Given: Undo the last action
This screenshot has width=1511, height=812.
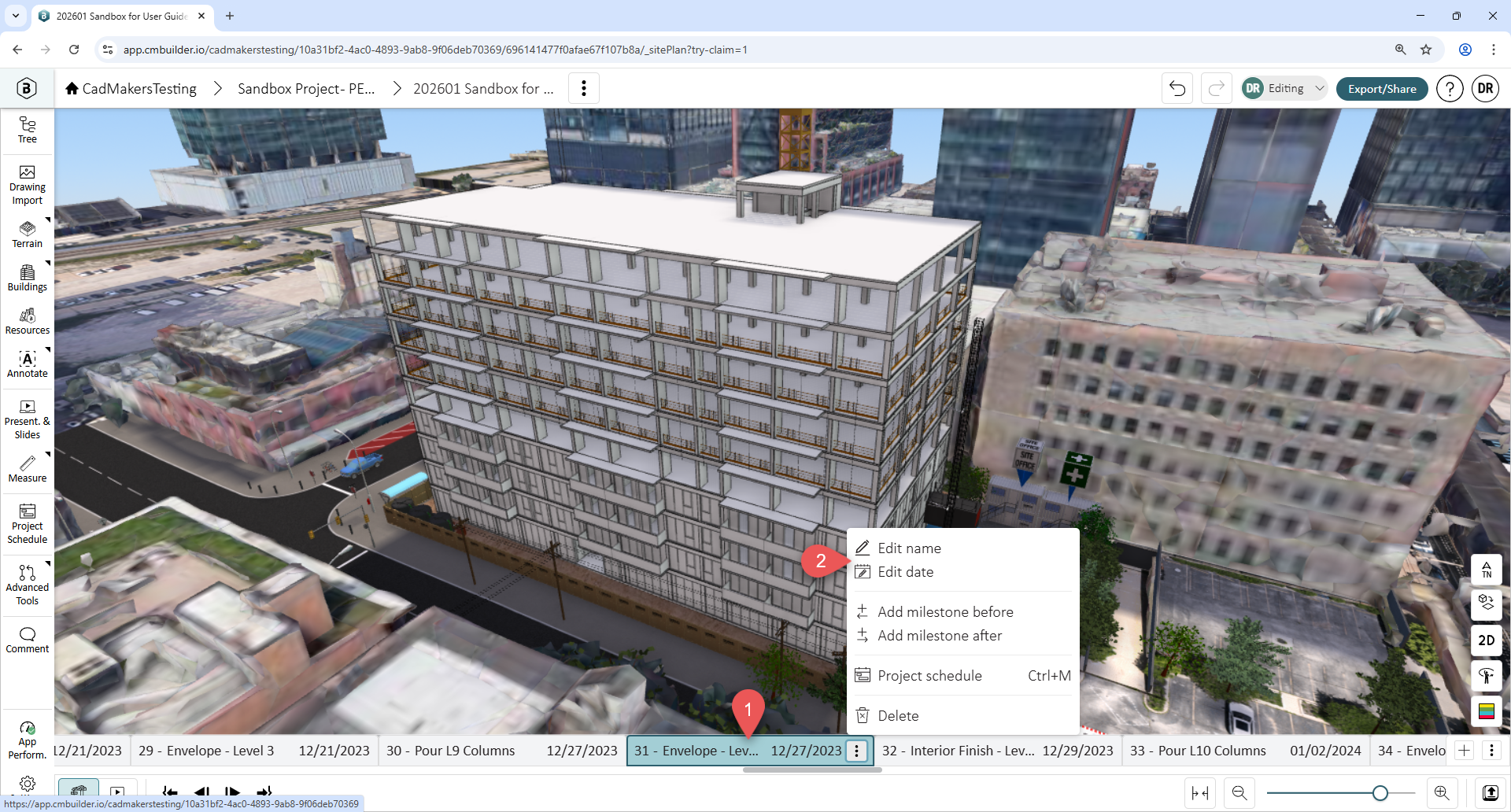Looking at the screenshot, I should click(1177, 88).
